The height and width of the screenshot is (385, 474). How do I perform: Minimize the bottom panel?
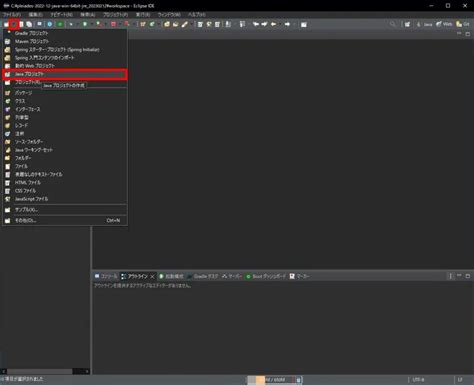tap(459, 276)
